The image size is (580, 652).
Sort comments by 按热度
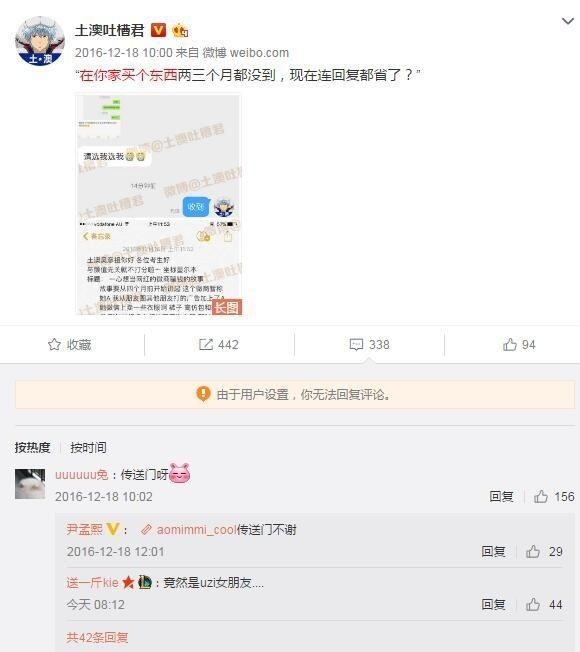coord(32,447)
